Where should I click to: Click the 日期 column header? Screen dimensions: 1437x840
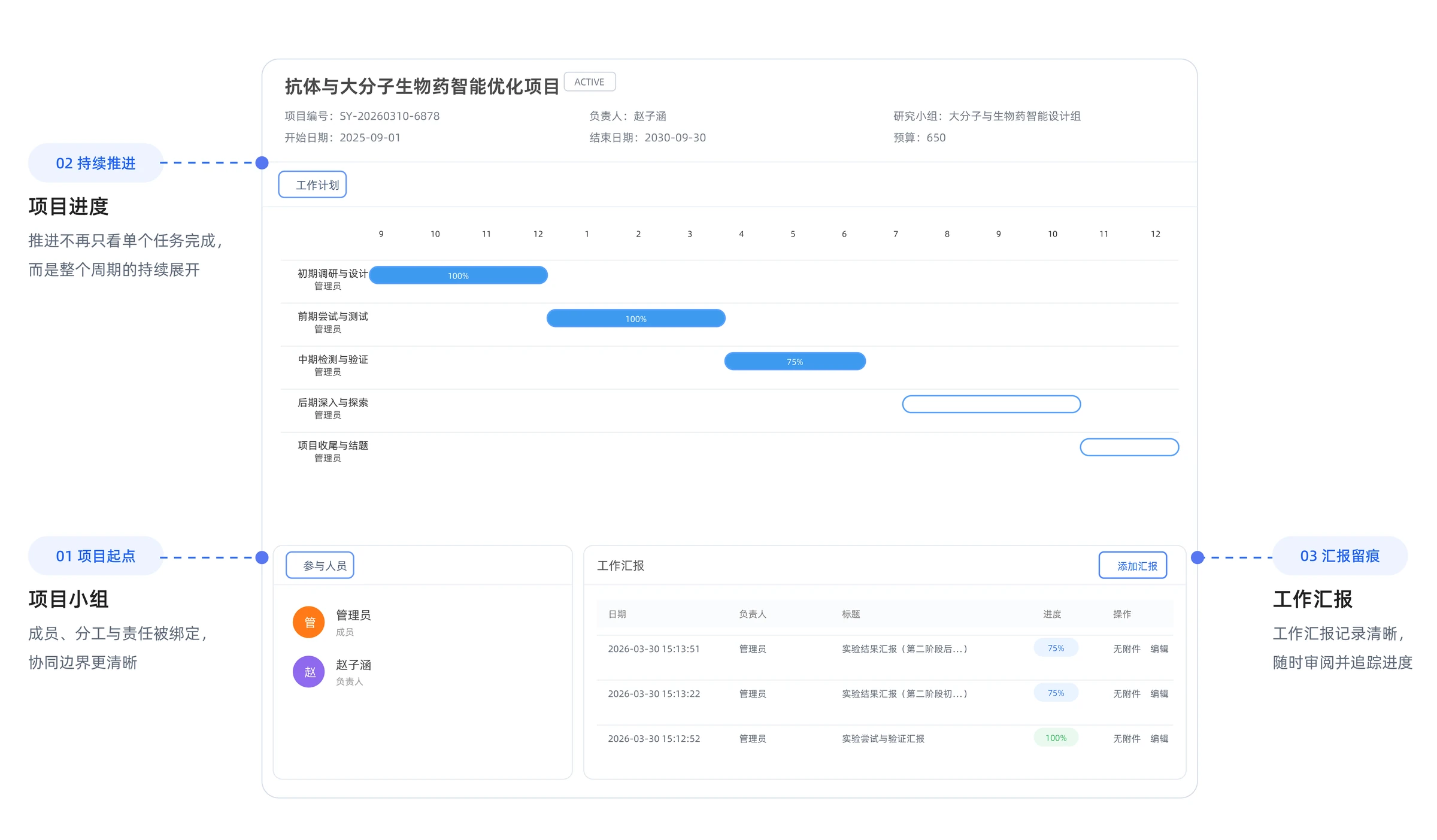617,614
